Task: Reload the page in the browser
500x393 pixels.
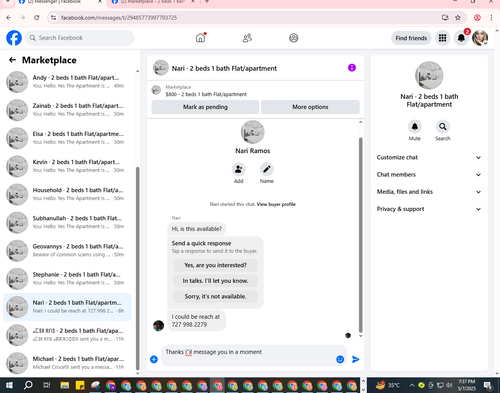Action: (37, 18)
